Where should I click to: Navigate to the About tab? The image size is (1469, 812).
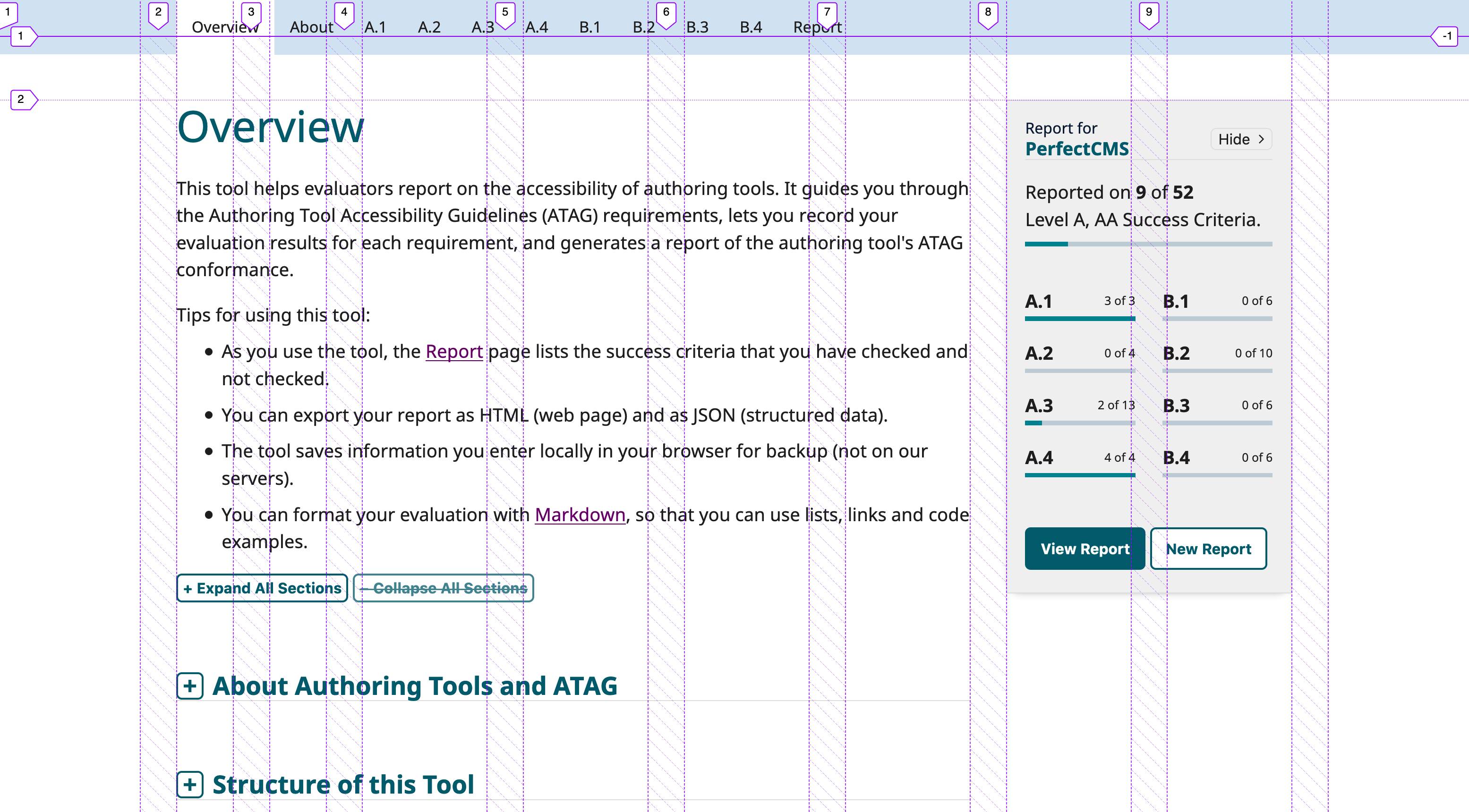coord(311,26)
